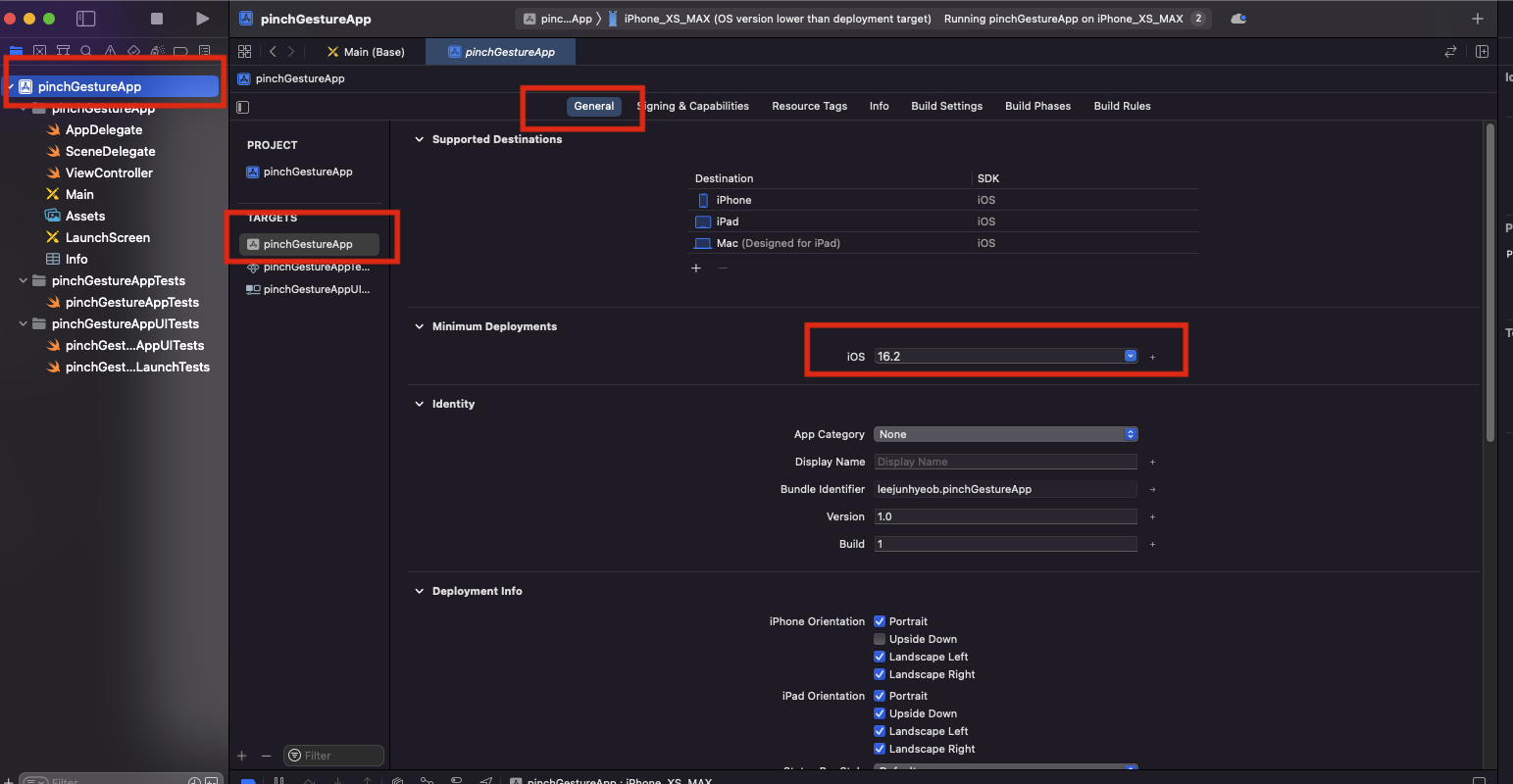
Task: Click the targets Filter field
Action: coord(333,756)
